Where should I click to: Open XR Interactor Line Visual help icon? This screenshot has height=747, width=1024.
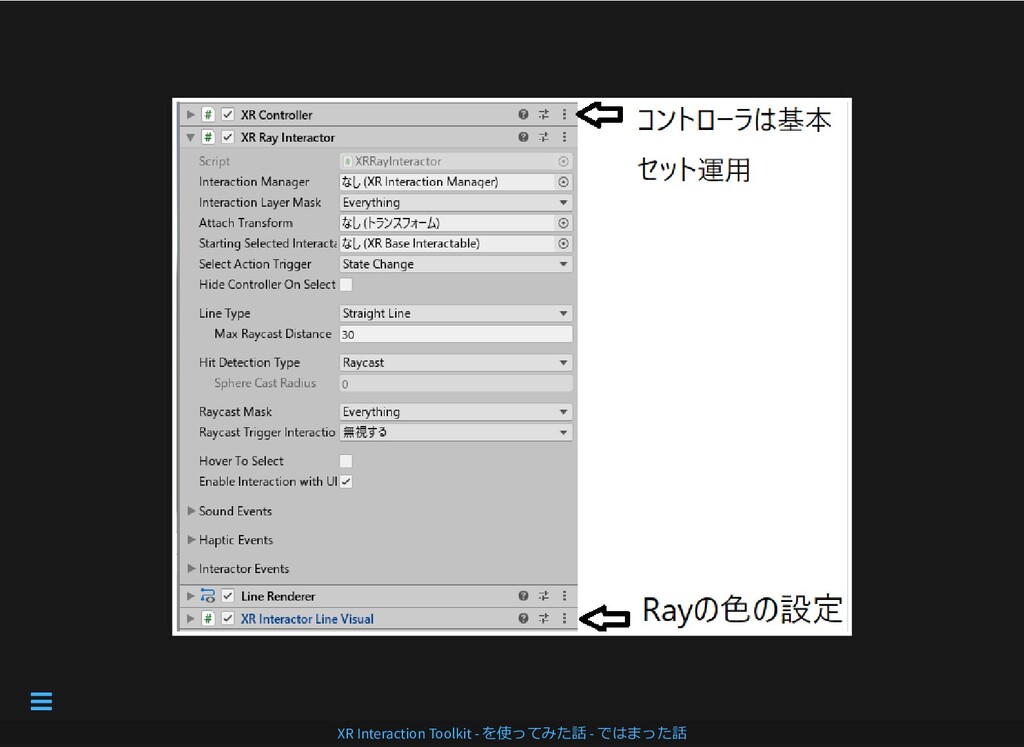coord(523,618)
